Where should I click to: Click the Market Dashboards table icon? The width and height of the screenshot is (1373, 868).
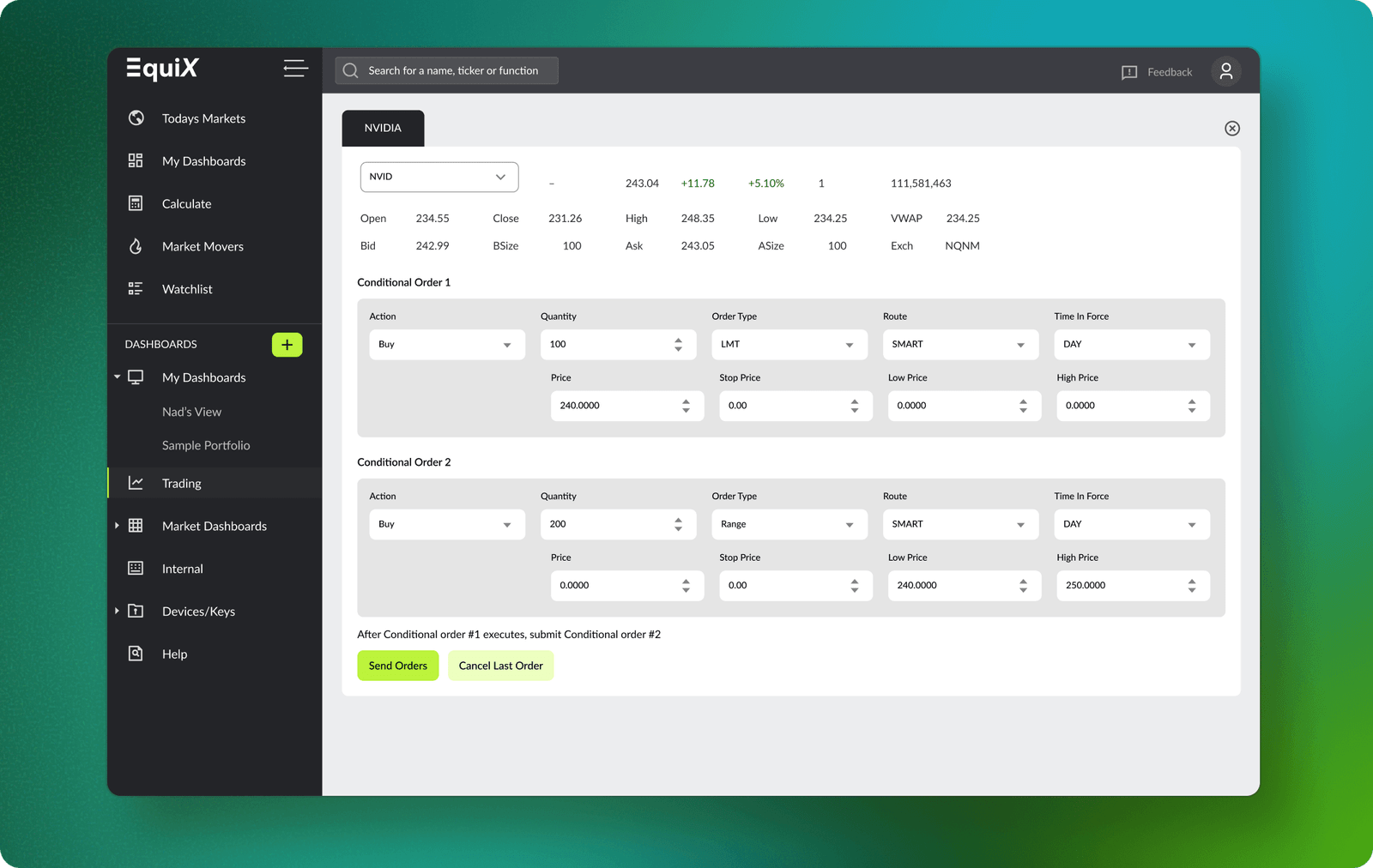[136, 525]
